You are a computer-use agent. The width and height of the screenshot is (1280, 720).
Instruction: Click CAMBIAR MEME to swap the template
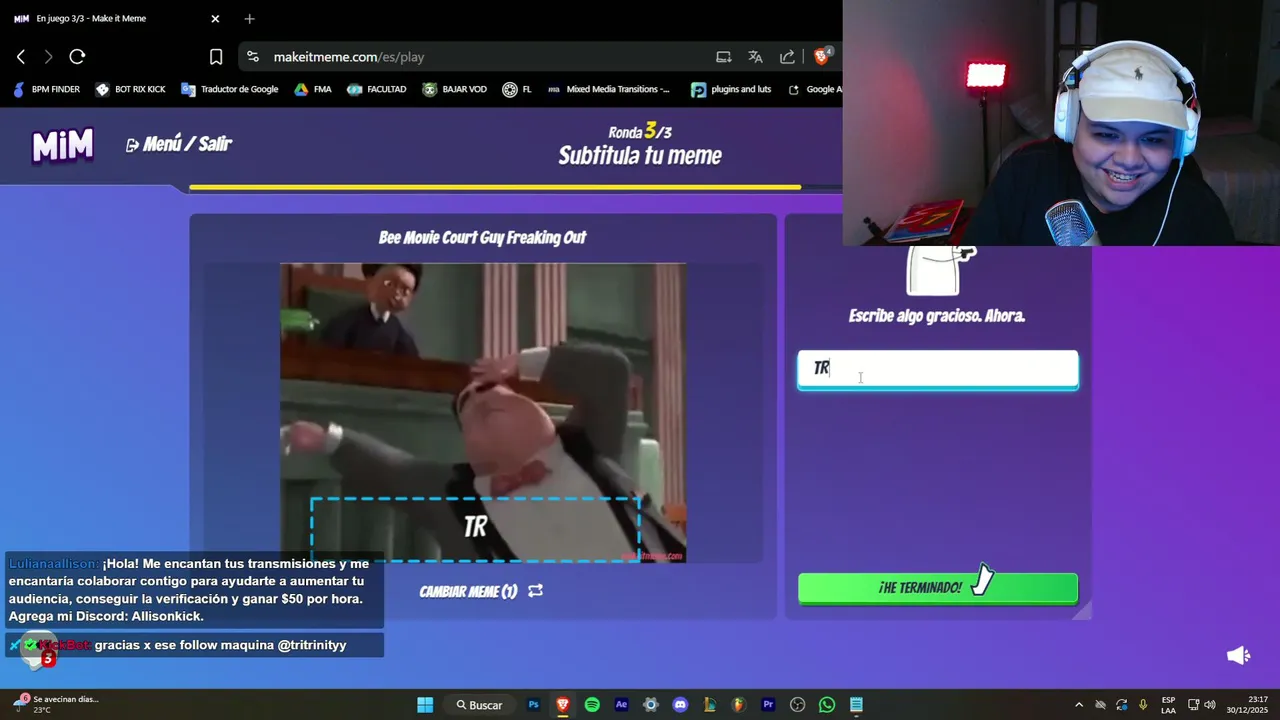[x=469, y=591]
